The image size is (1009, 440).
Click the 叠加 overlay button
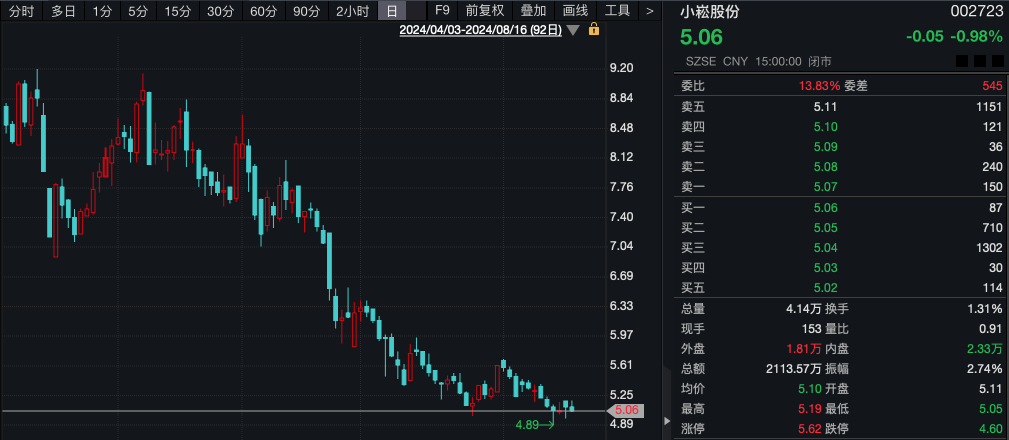[x=534, y=11]
